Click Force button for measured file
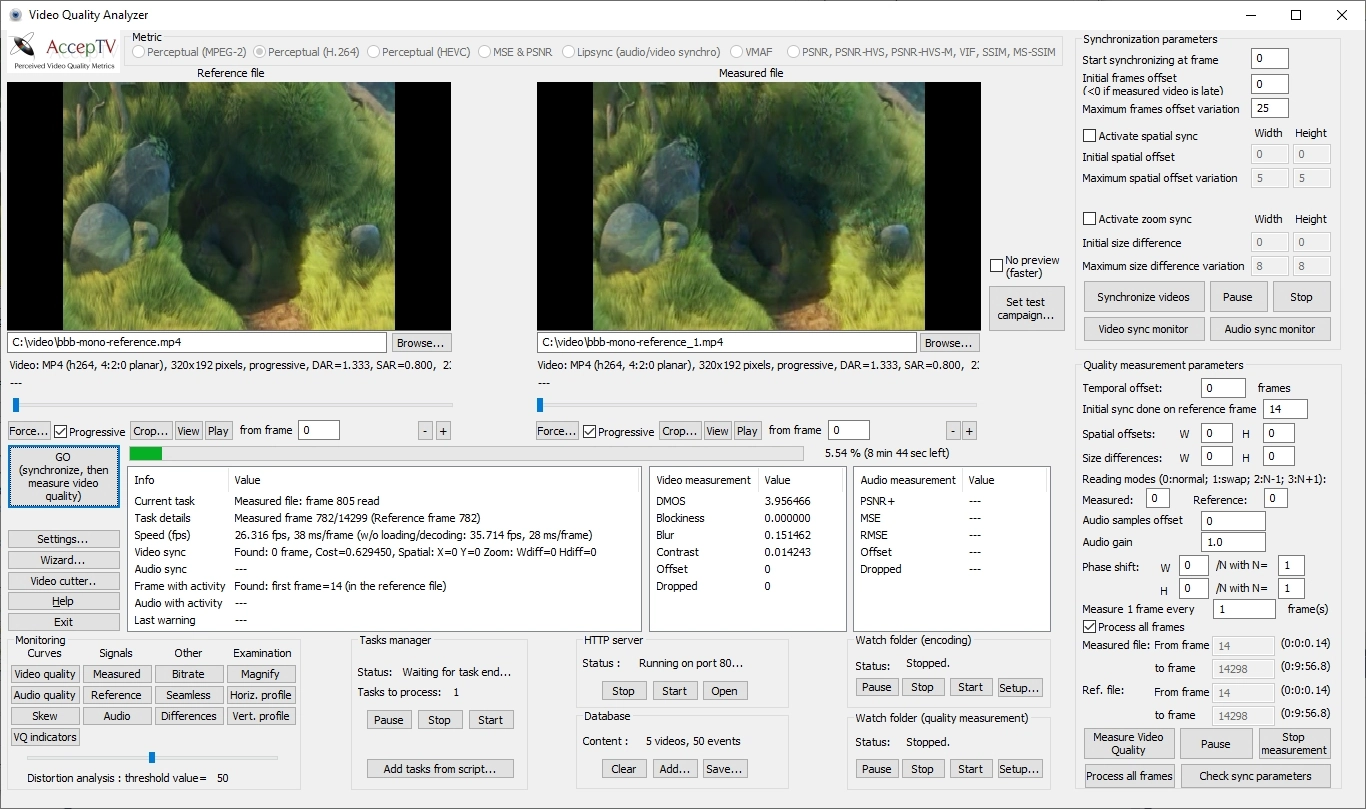This screenshot has width=1366, height=809. tap(557, 431)
